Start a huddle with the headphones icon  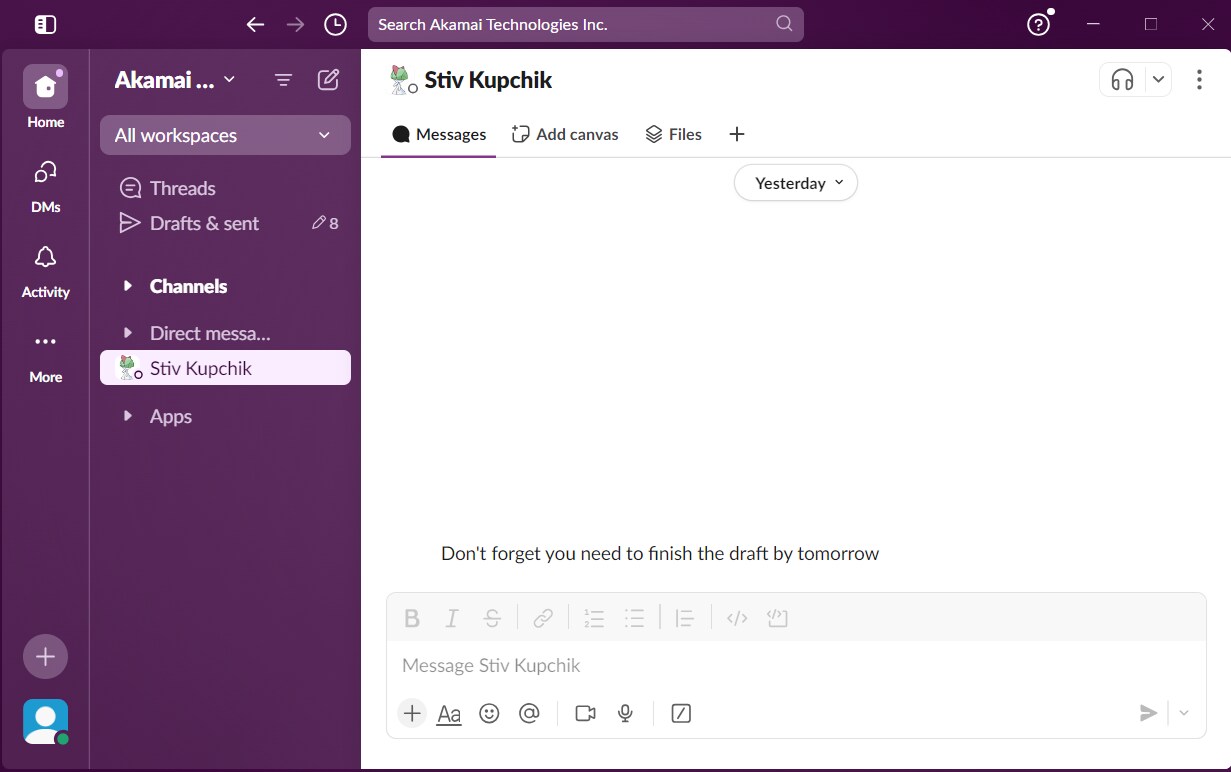point(1122,80)
